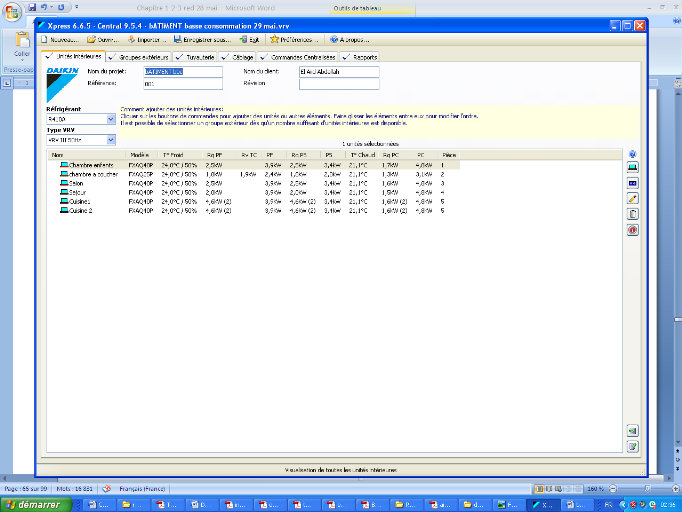
Task: Click the Windows démarrer Start button
Action: click(x=32, y=504)
